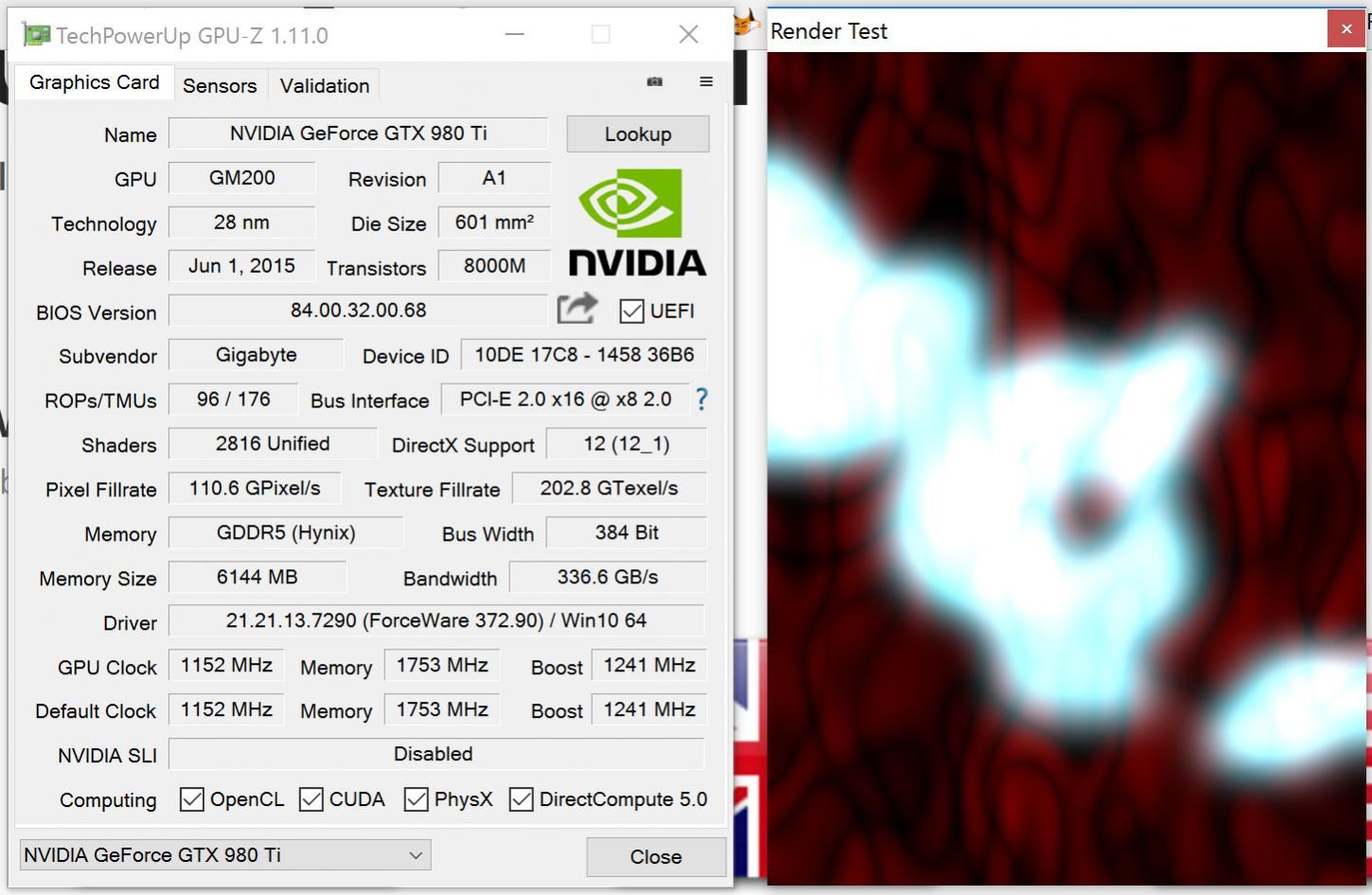Click the Transistors value 8000M
Image resolution: width=1372 pixels, height=895 pixels.
[494, 266]
